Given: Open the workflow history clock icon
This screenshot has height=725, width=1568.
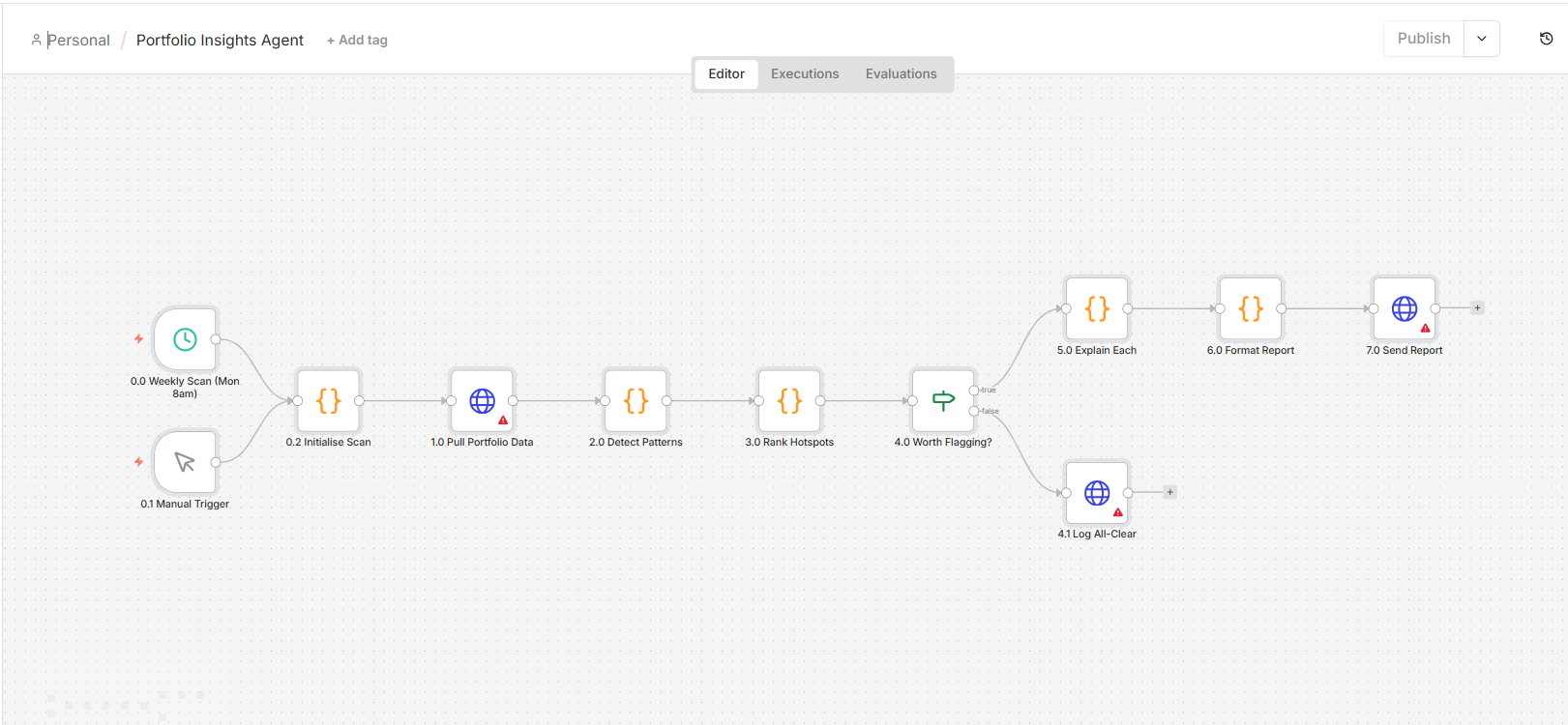Looking at the screenshot, I should tap(1546, 39).
